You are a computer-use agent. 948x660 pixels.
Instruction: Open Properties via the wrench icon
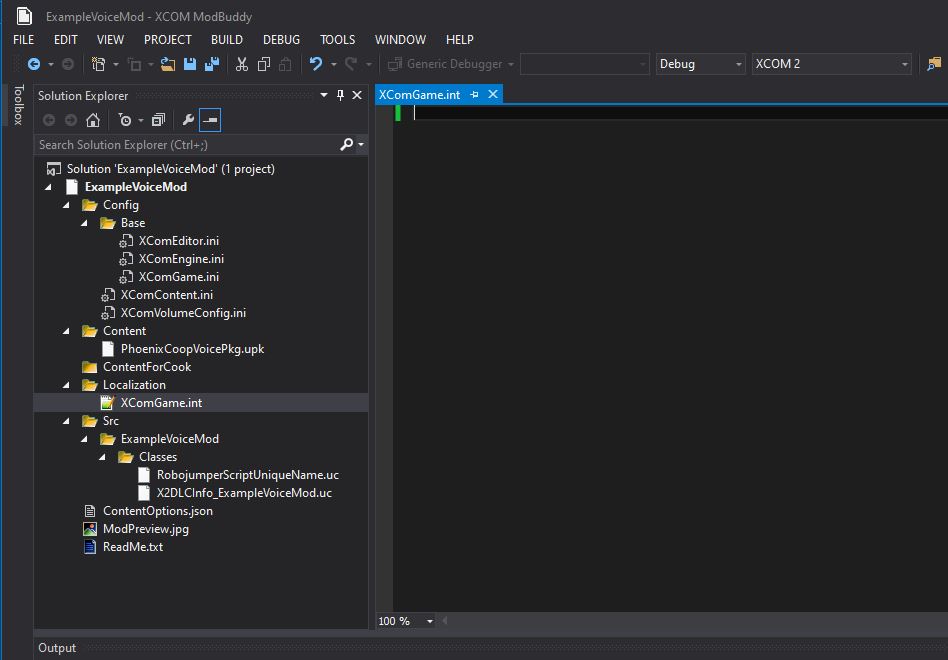coord(187,120)
